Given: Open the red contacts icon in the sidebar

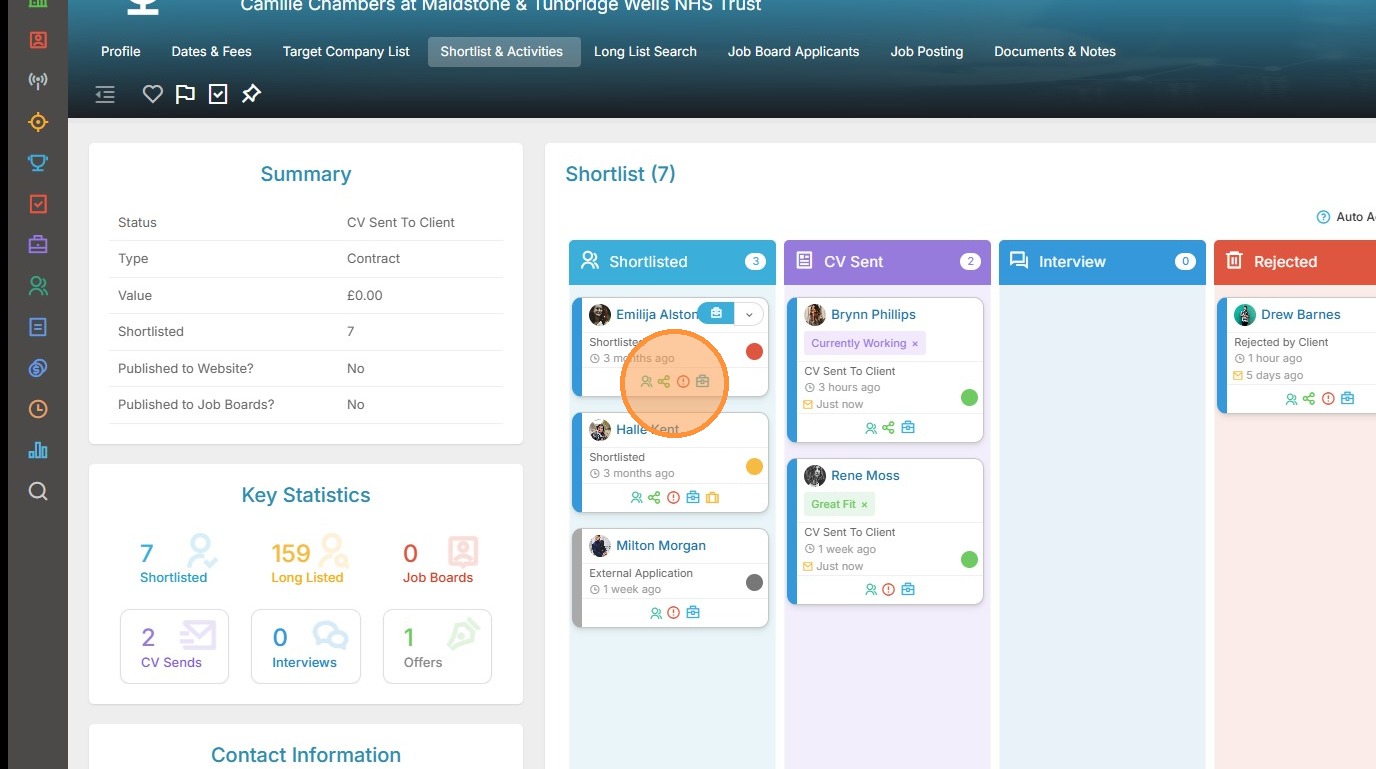Looking at the screenshot, I should point(38,40).
